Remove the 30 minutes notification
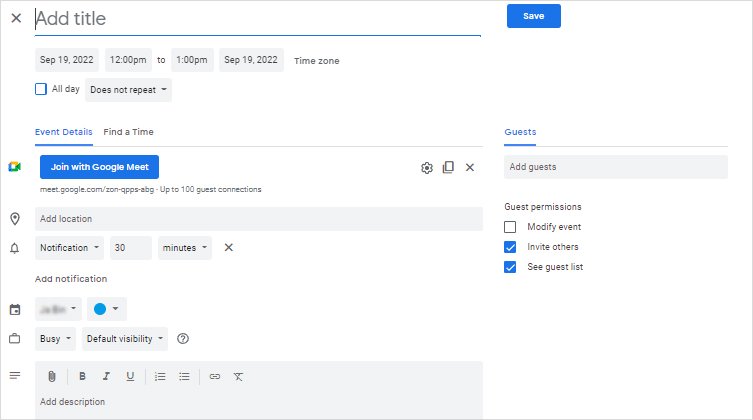The width and height of the screenshot is (753, 420). click(229, 248)
